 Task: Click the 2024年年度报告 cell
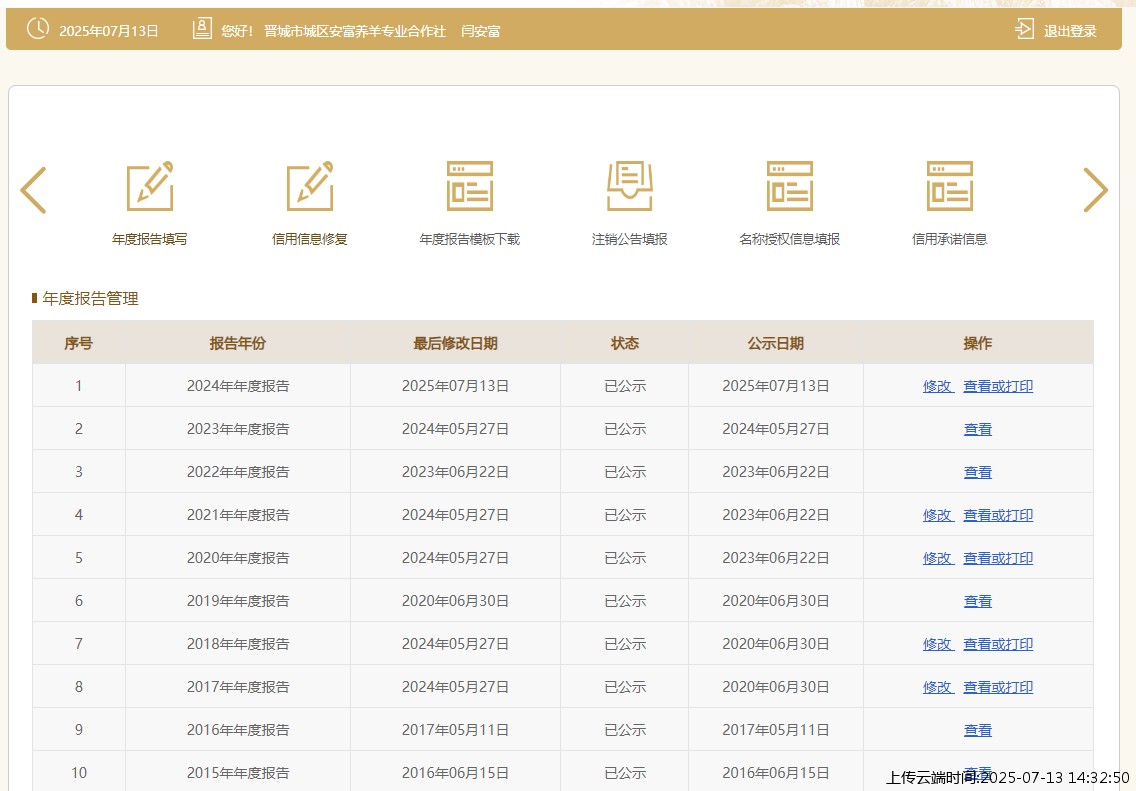click(238, 386)
